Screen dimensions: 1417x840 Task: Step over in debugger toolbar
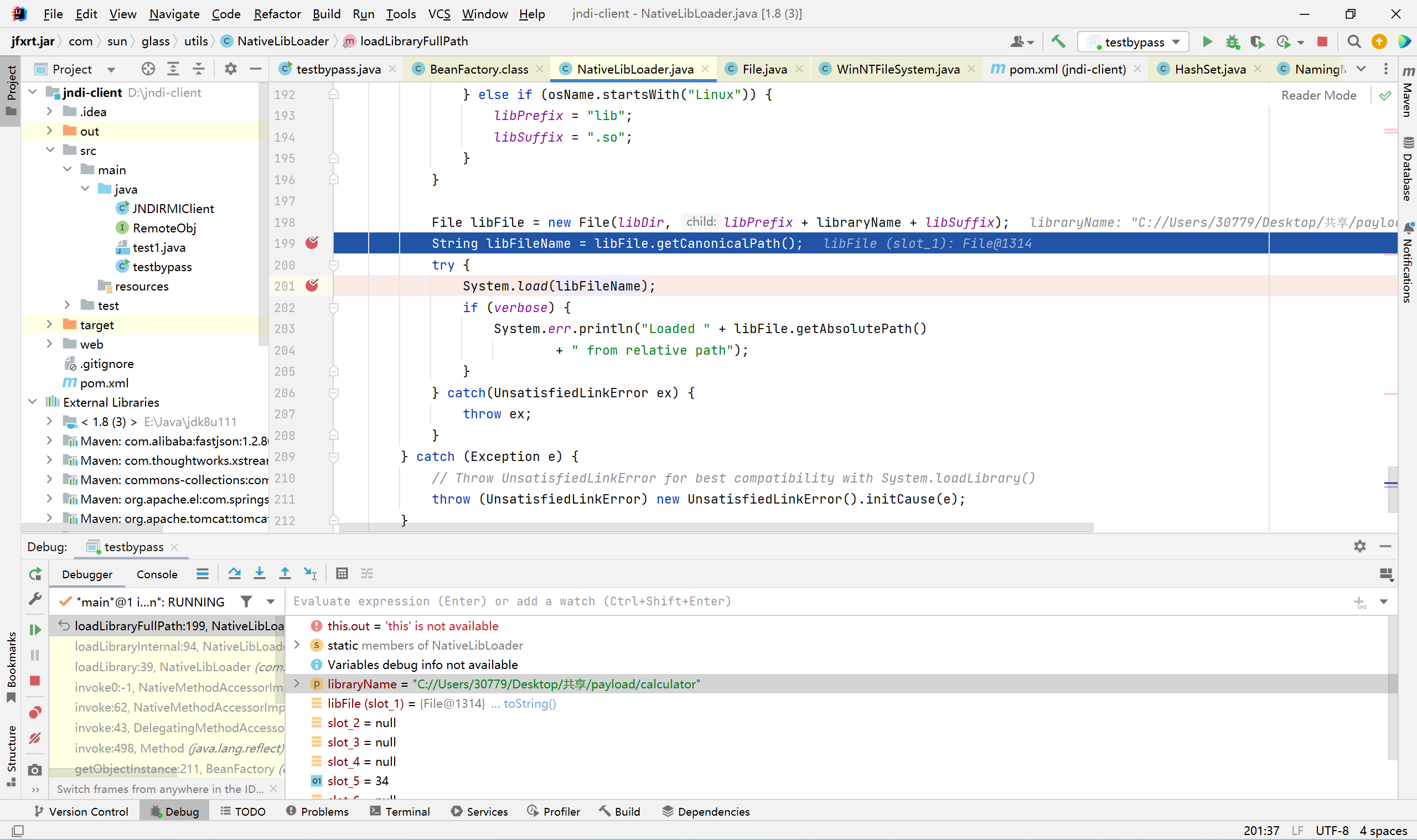click(234, 573)
